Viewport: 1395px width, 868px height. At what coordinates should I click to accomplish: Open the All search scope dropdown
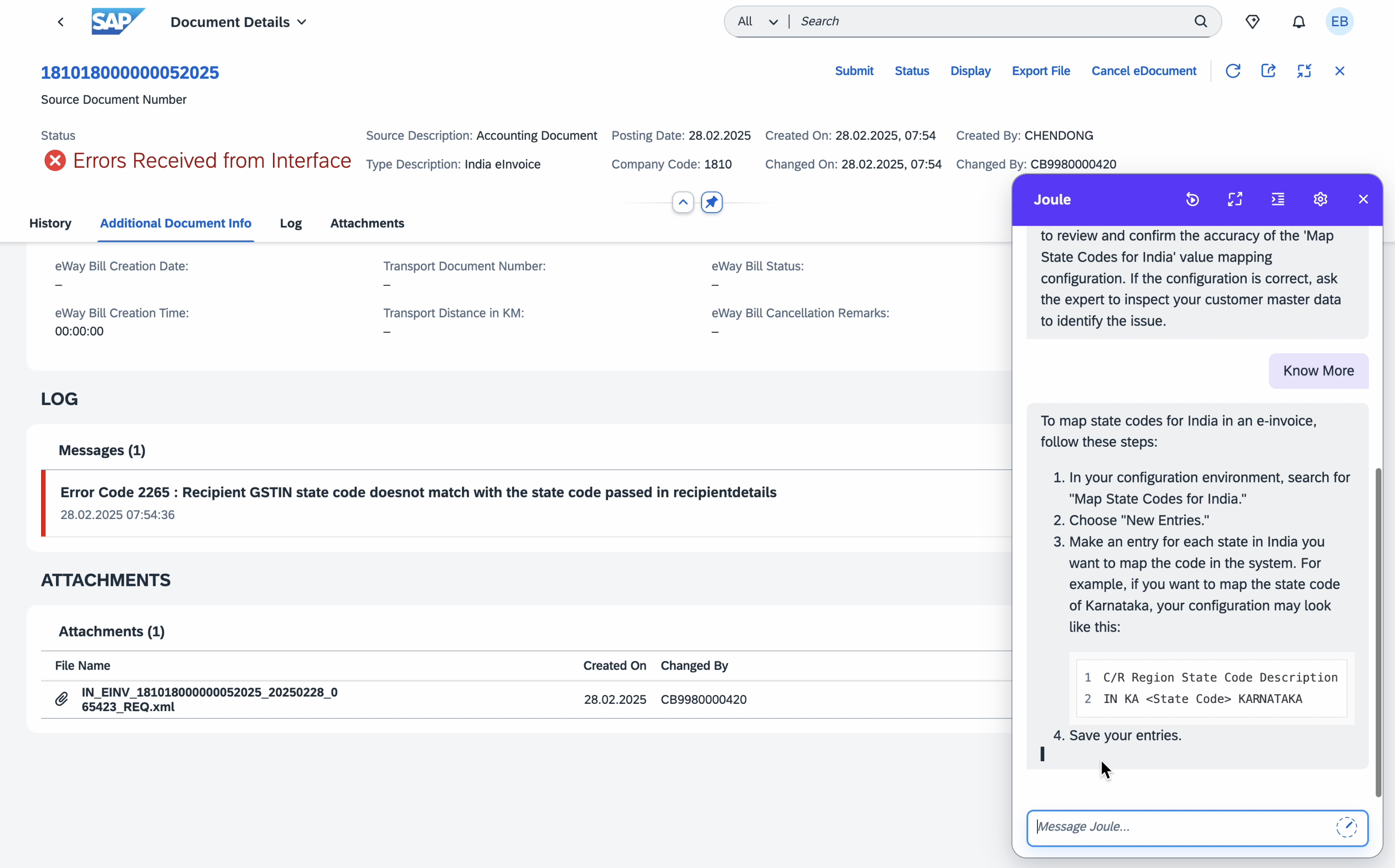758,22
